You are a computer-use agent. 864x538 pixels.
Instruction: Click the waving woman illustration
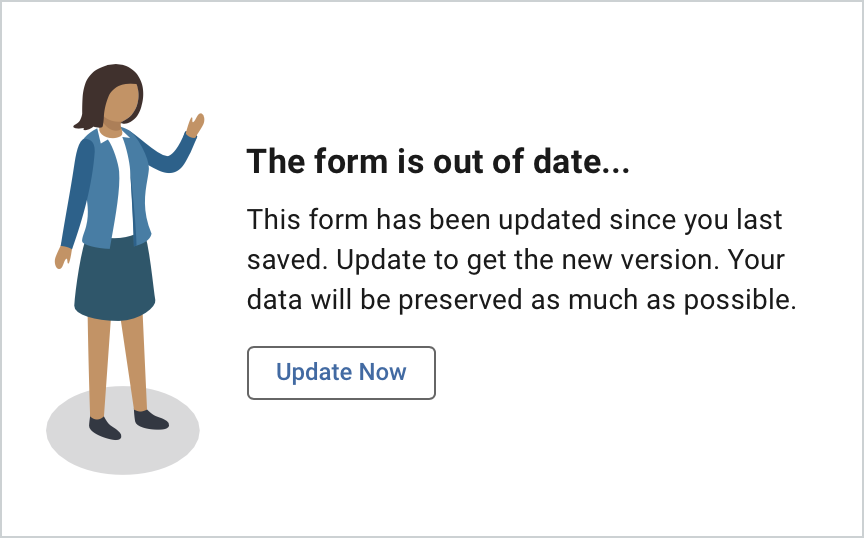point(120,250)
